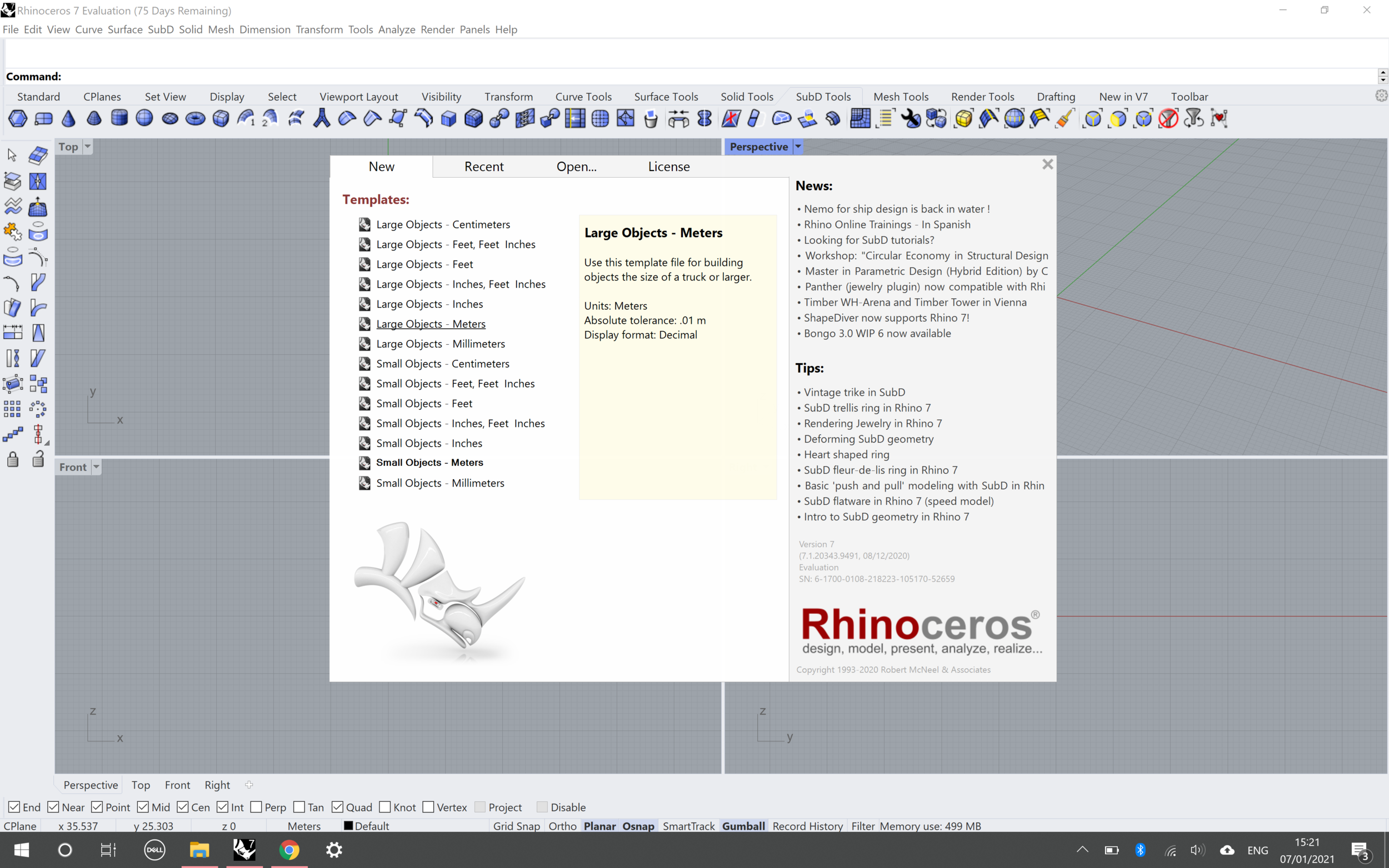Enable the Knot osnap checkbox
Image resolution: width=1389 pixels, height=868 pixels.
pos(384,807)
